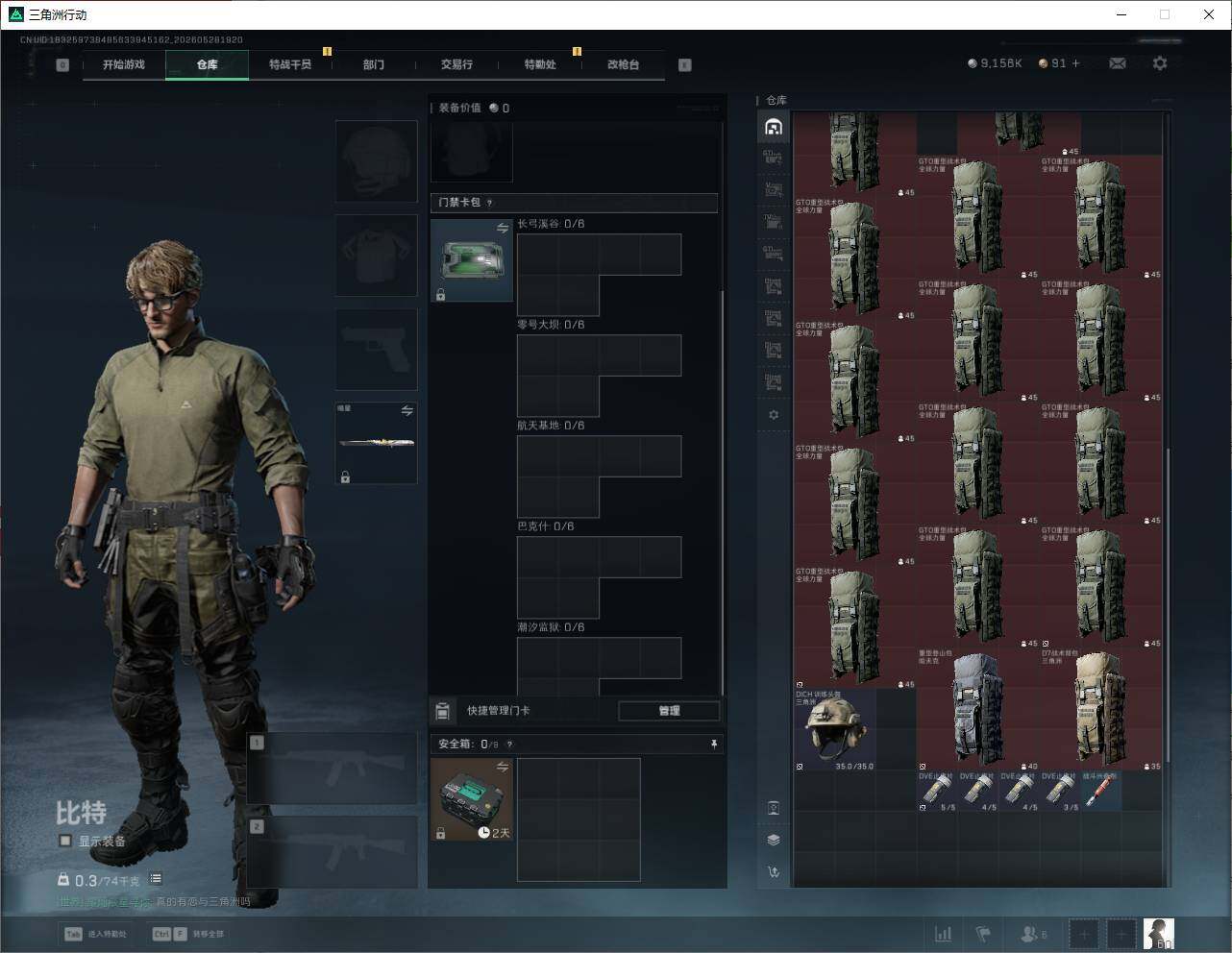Open the 特勤处 tab

click(540, 64)
